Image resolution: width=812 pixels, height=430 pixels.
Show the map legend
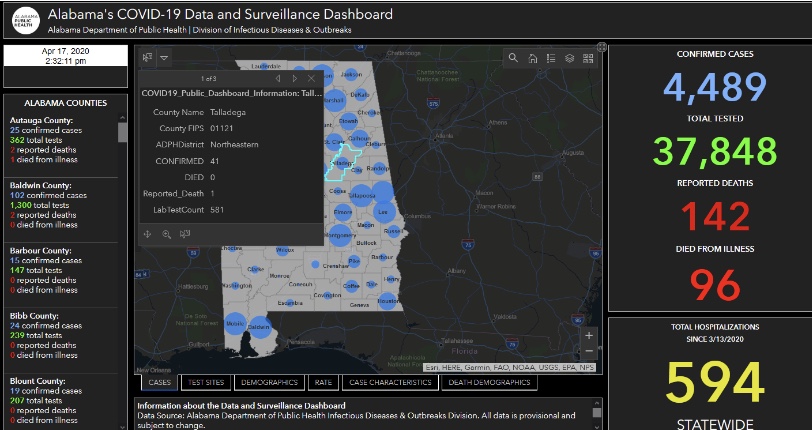coord(550,58)
